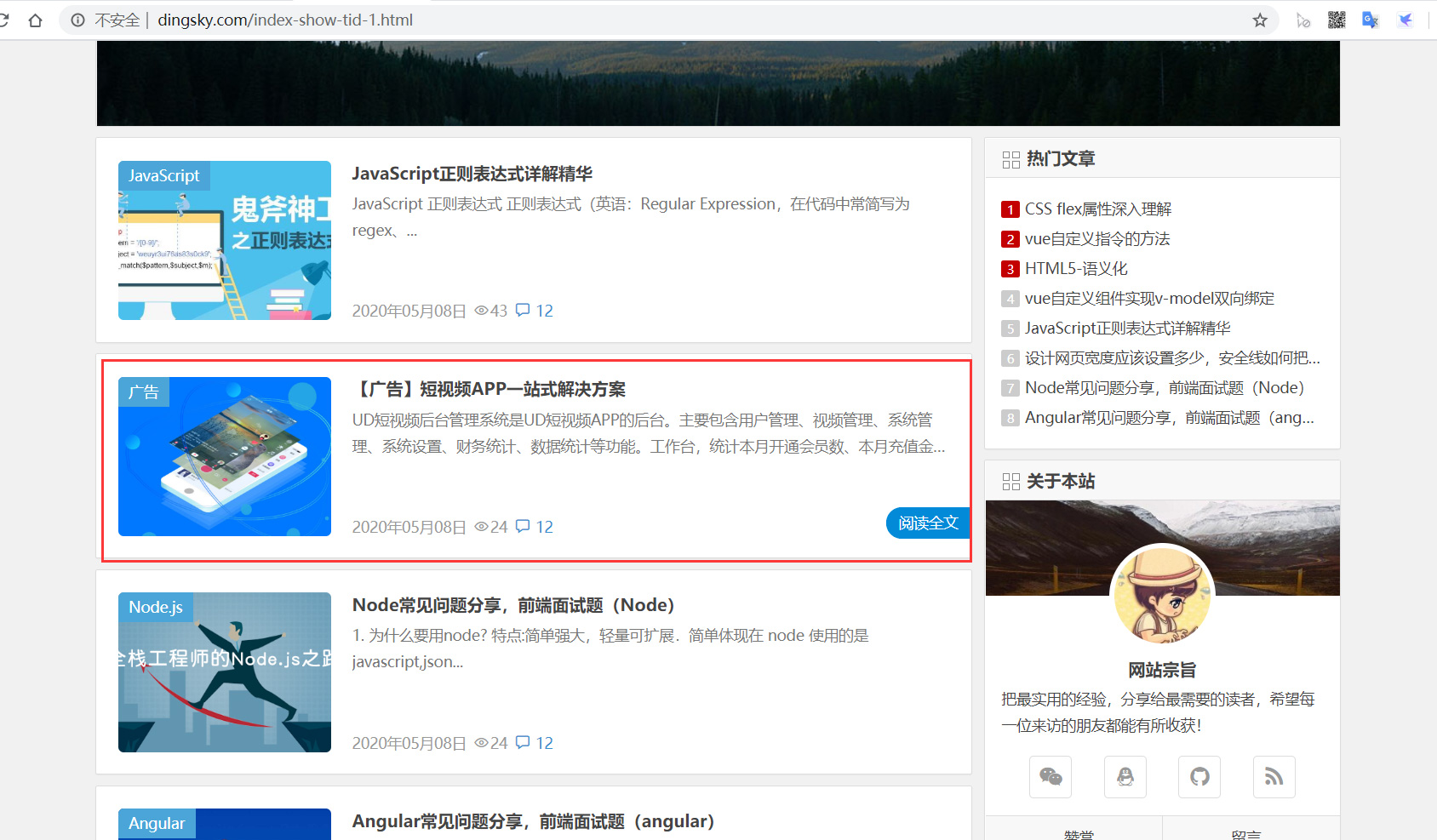The image size is (1437, 840).
Task: Switch to the 赞赏 tab
Action: [1078, 832]
